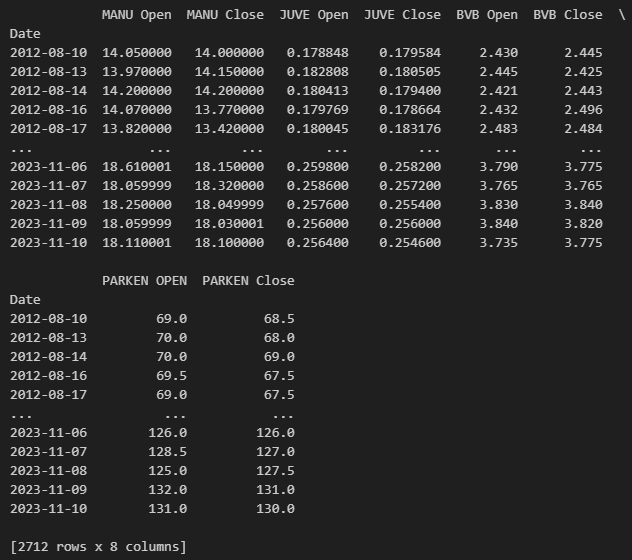Image resolution: width=632 pixels, height=560 pixels.
Task: Select the BVB value 3.790
Action: [x=499, y=167]
